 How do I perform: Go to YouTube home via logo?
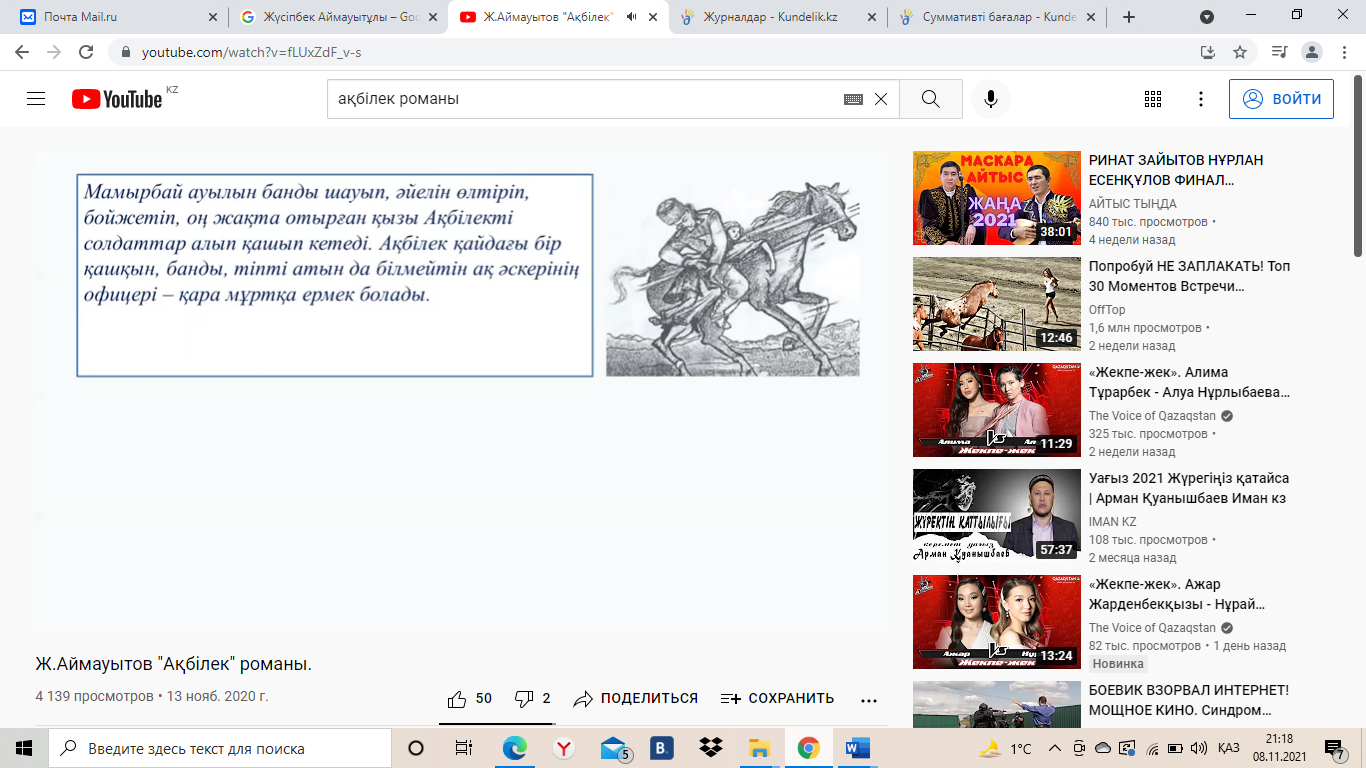[117, 99]
